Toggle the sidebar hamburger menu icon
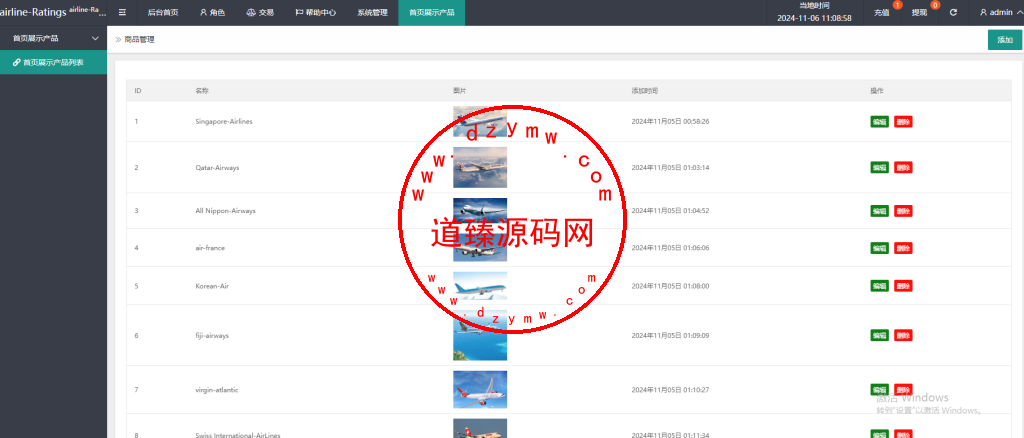Image resolution: width=1024 pixels, height=438 pixels. 122,12
